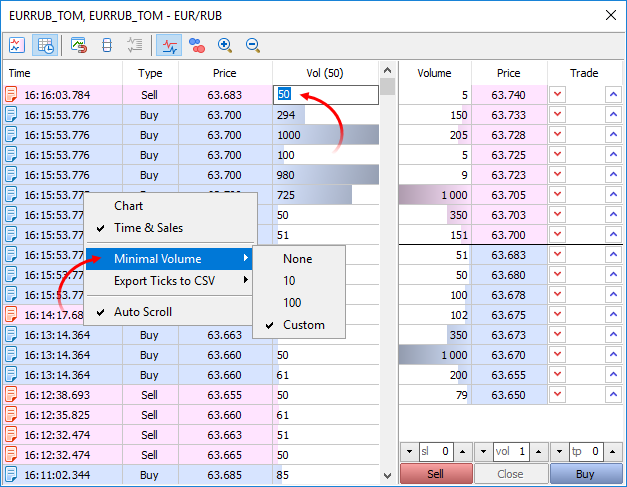Toggle the Auto Scroll option

click(143, 312)
